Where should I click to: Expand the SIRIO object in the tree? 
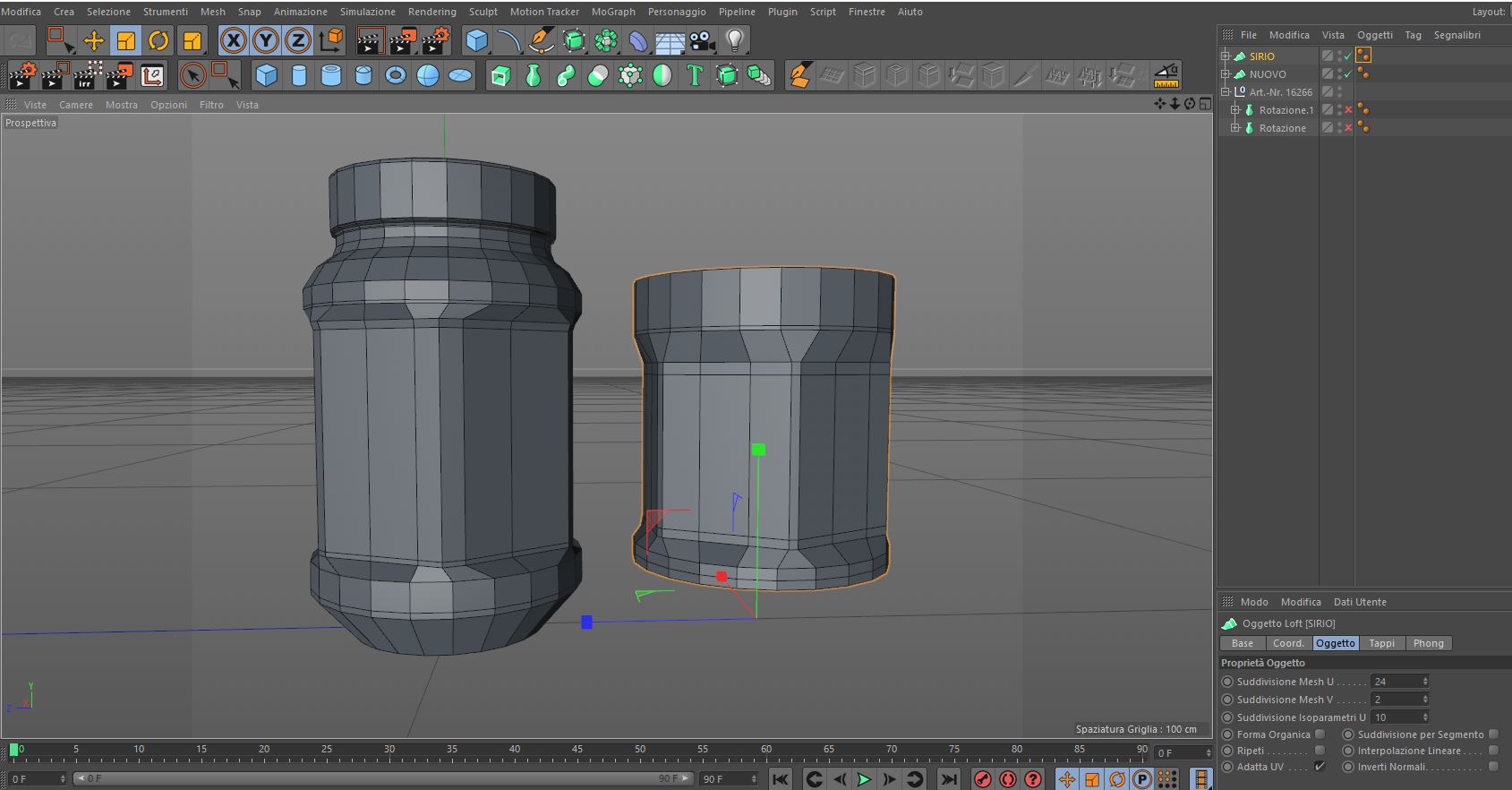point(1226,56)
